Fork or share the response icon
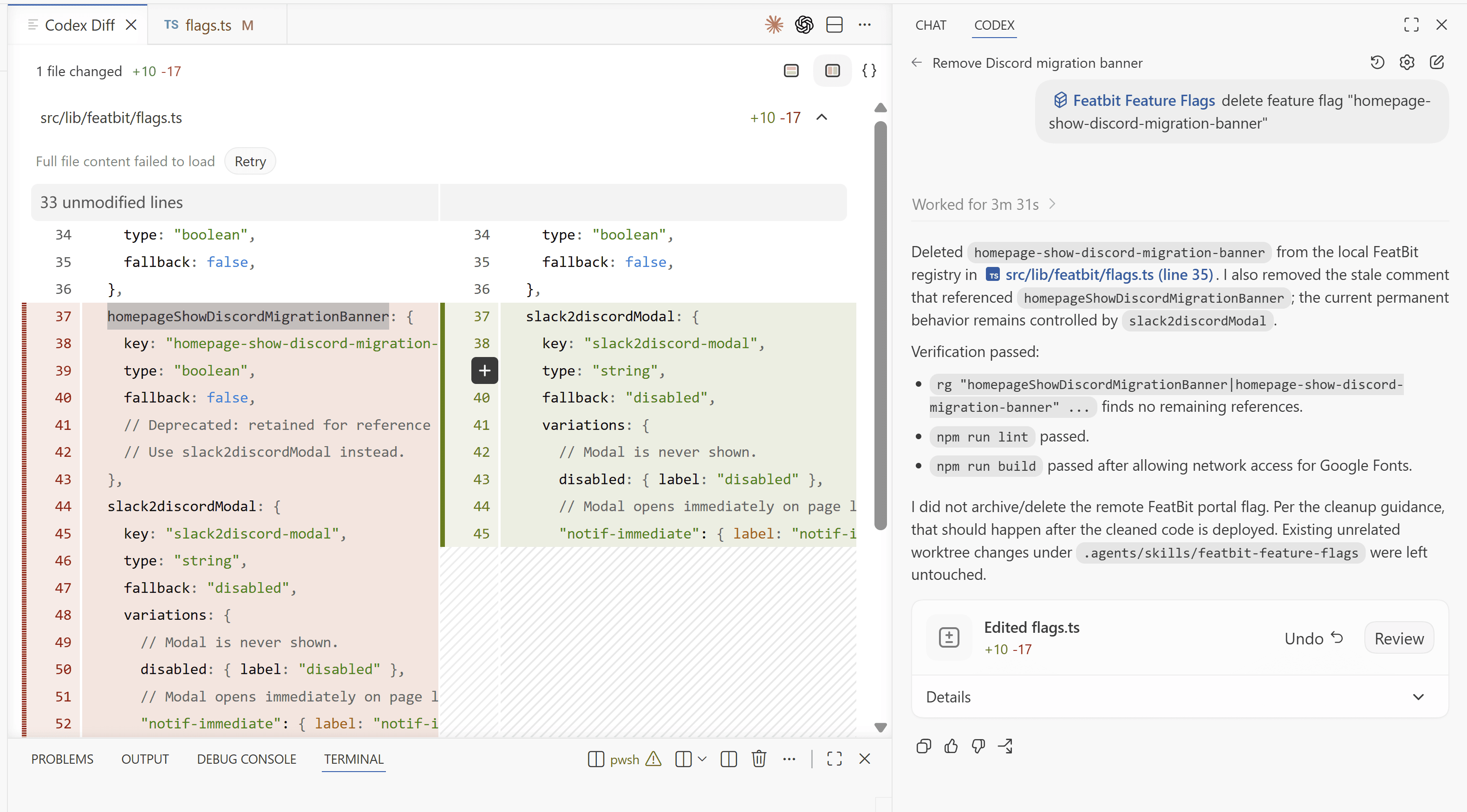1467x812 pixels. (x=1006, y=746)
